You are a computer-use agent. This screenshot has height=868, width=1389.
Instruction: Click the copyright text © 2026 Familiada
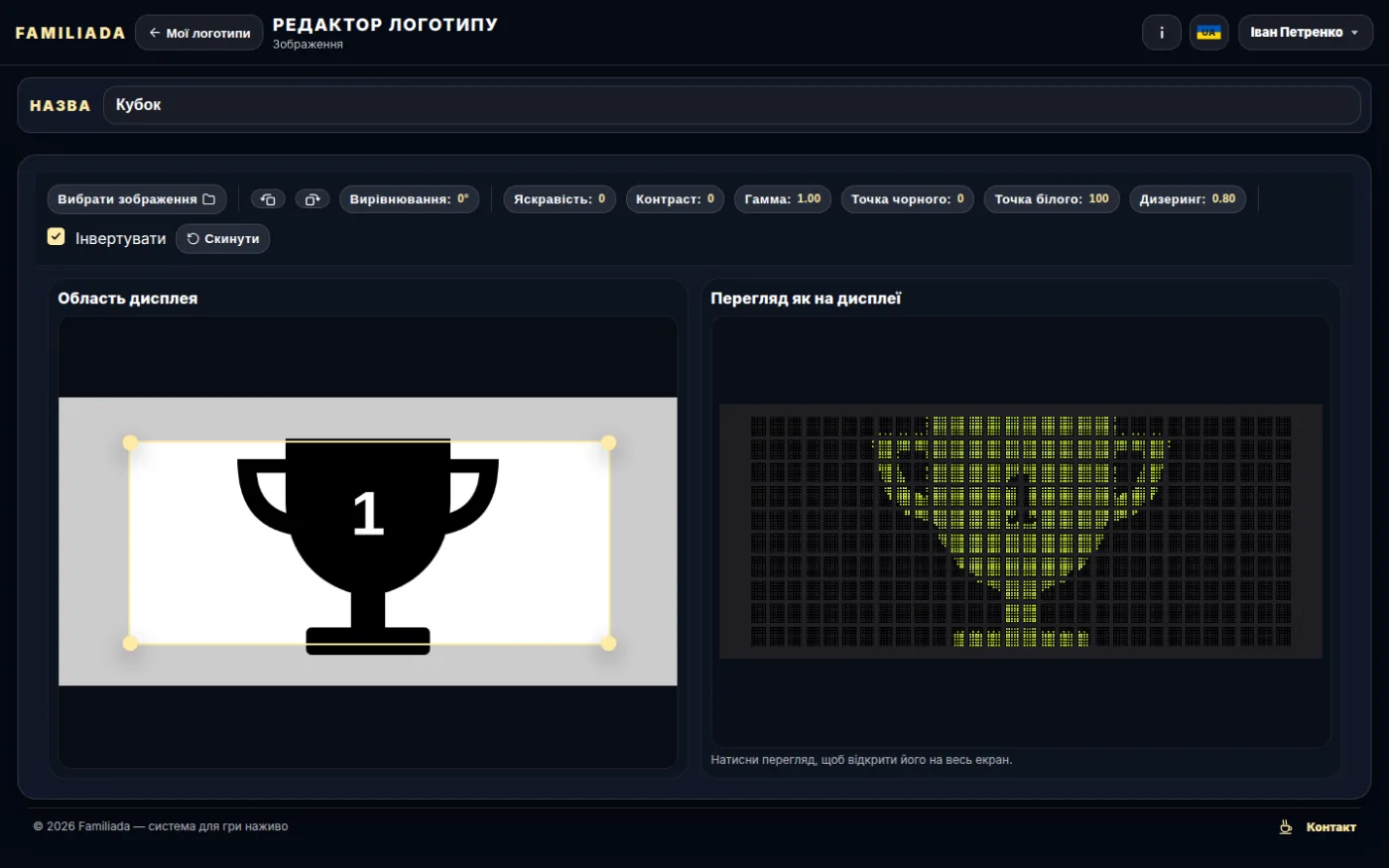(161, 826)
